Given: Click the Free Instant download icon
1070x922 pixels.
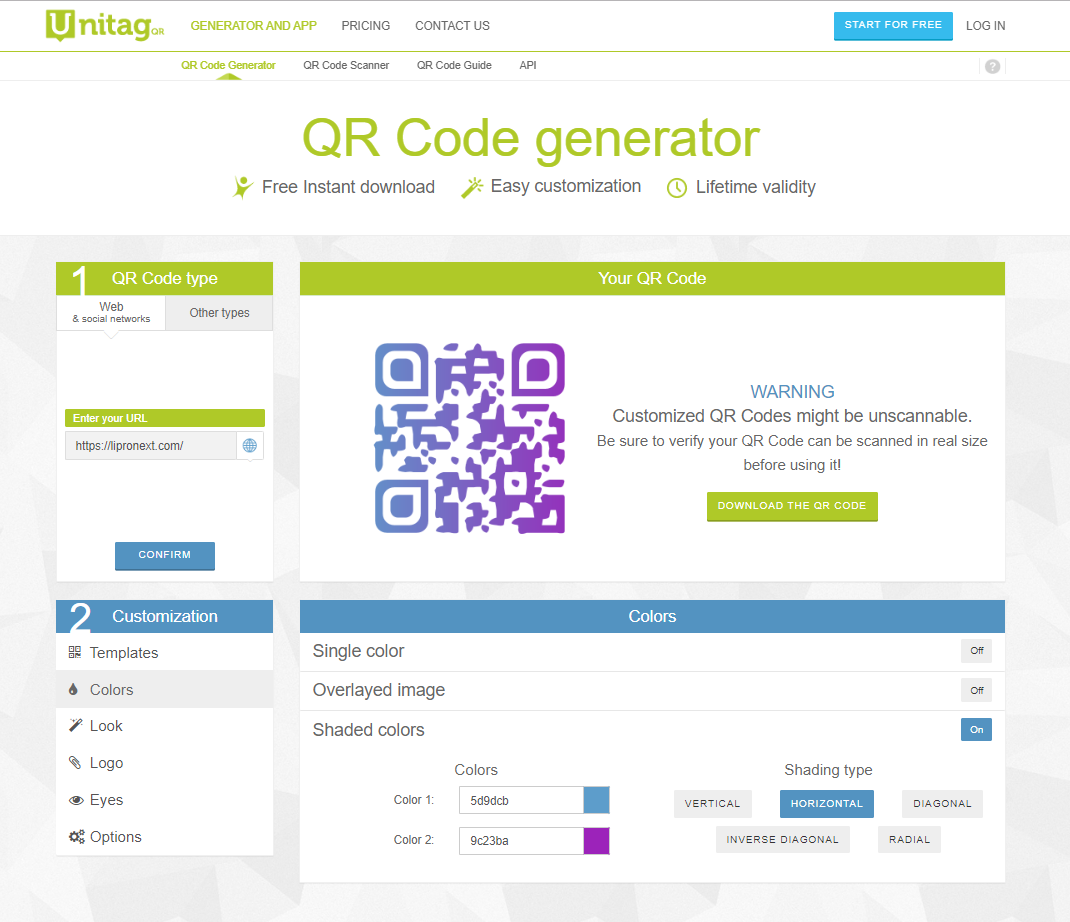Looking at the screenshot, I should coord(242,187).
